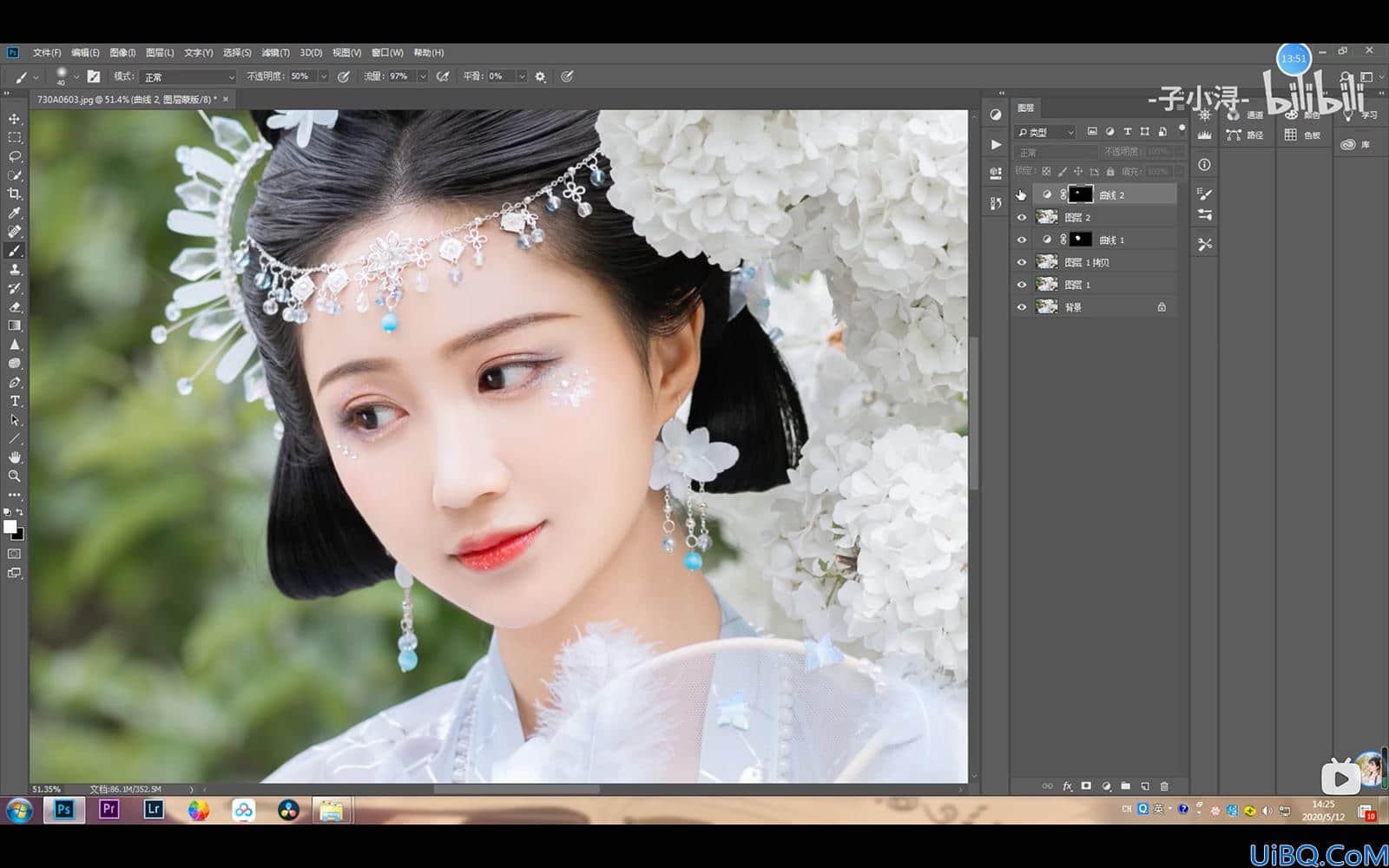Click the add layer style fx icon

point(1068,786)
